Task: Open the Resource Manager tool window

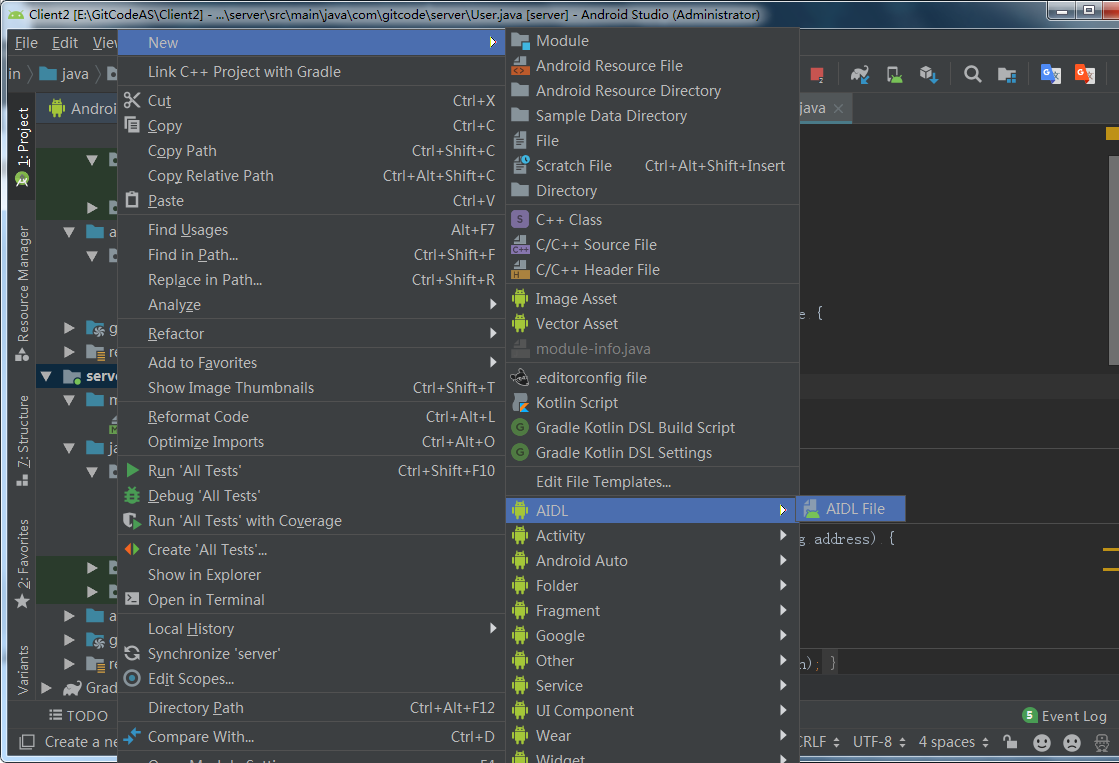Action: pyautogui.click(x=23, y=293)
